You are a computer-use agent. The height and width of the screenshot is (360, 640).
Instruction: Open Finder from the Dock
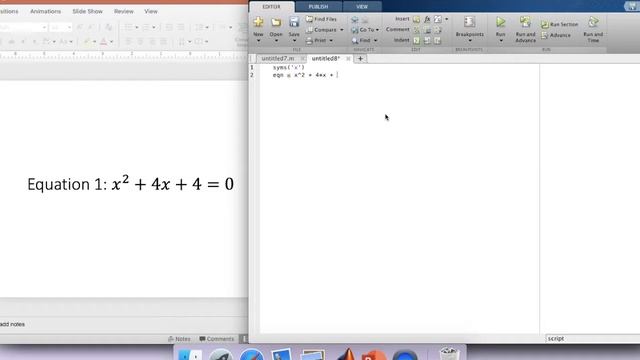[x=190, y=355]
